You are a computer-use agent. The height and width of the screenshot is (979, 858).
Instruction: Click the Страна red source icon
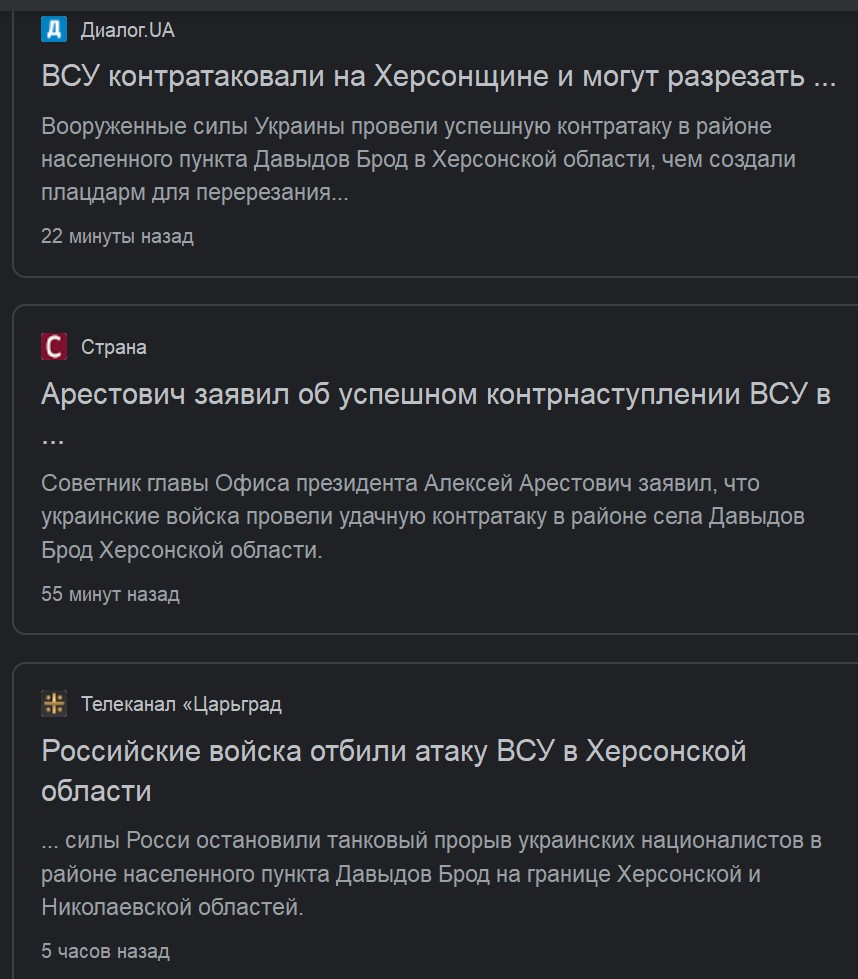tap(54, 347)
